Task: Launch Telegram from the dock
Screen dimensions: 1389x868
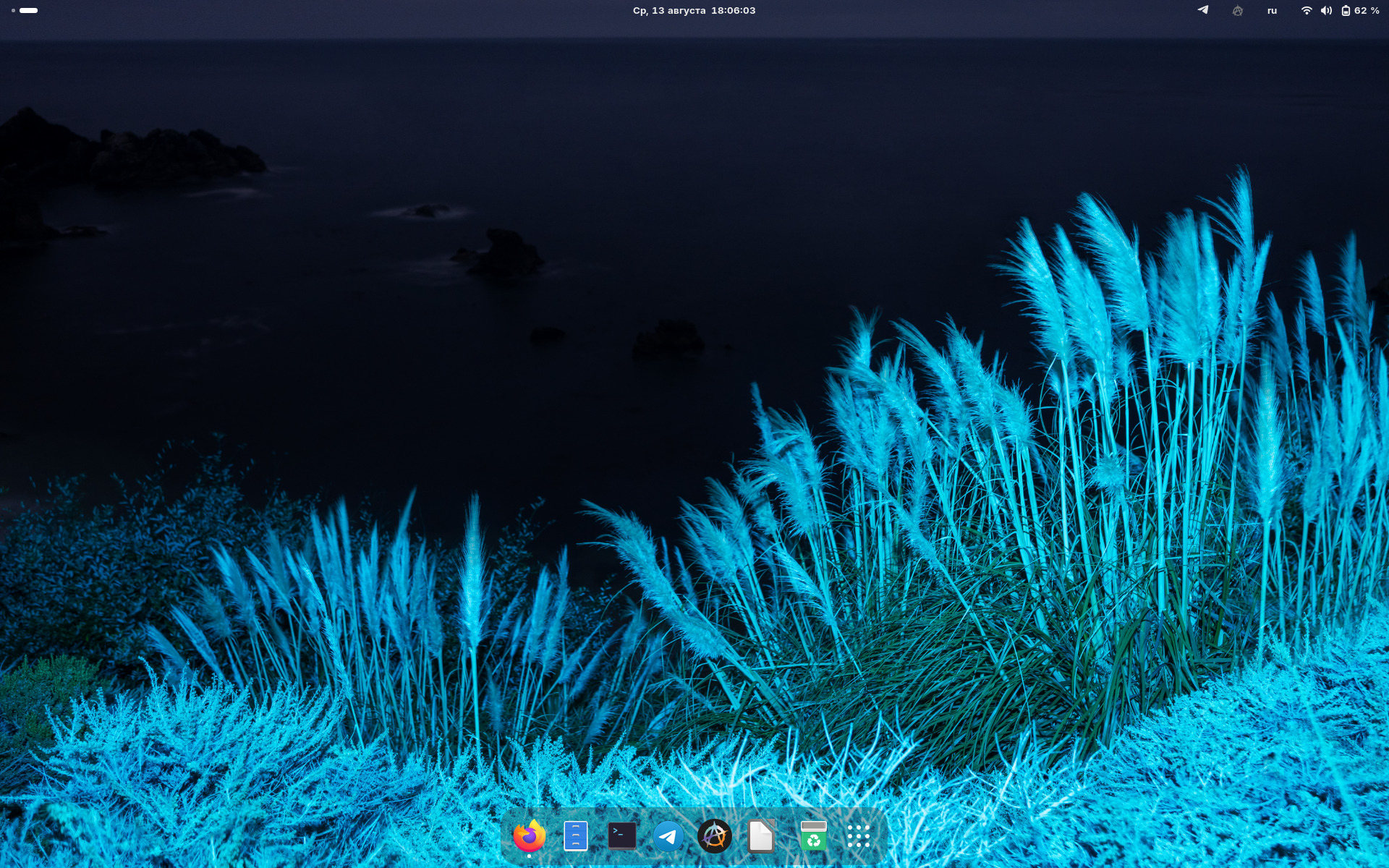Action: click(x=668, y=837)
